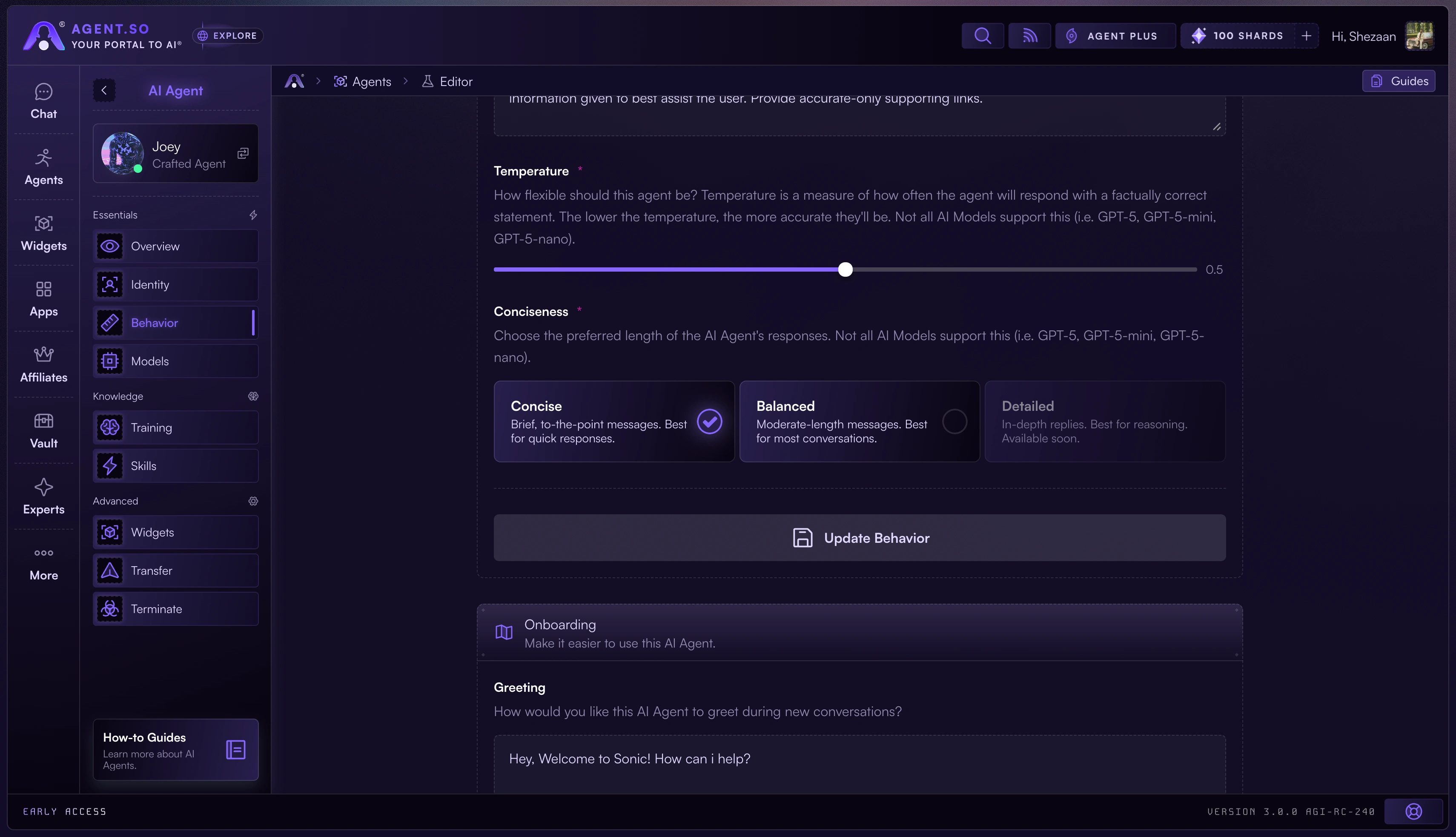Open the Vault sidebar icon

coord(44,430)
